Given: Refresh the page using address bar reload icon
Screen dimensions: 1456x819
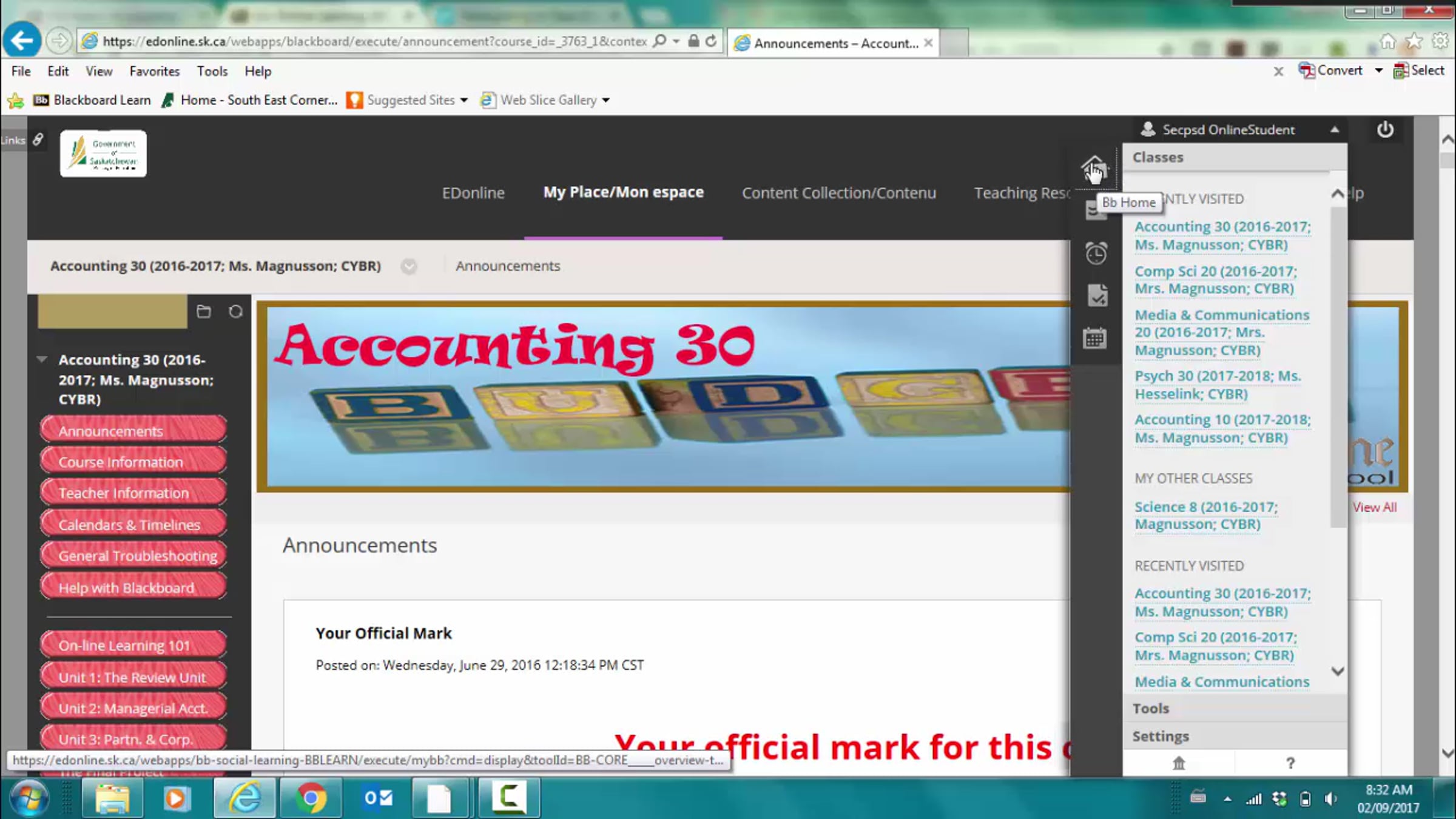Looking at the screenshot, I should (x=711, y=41).
